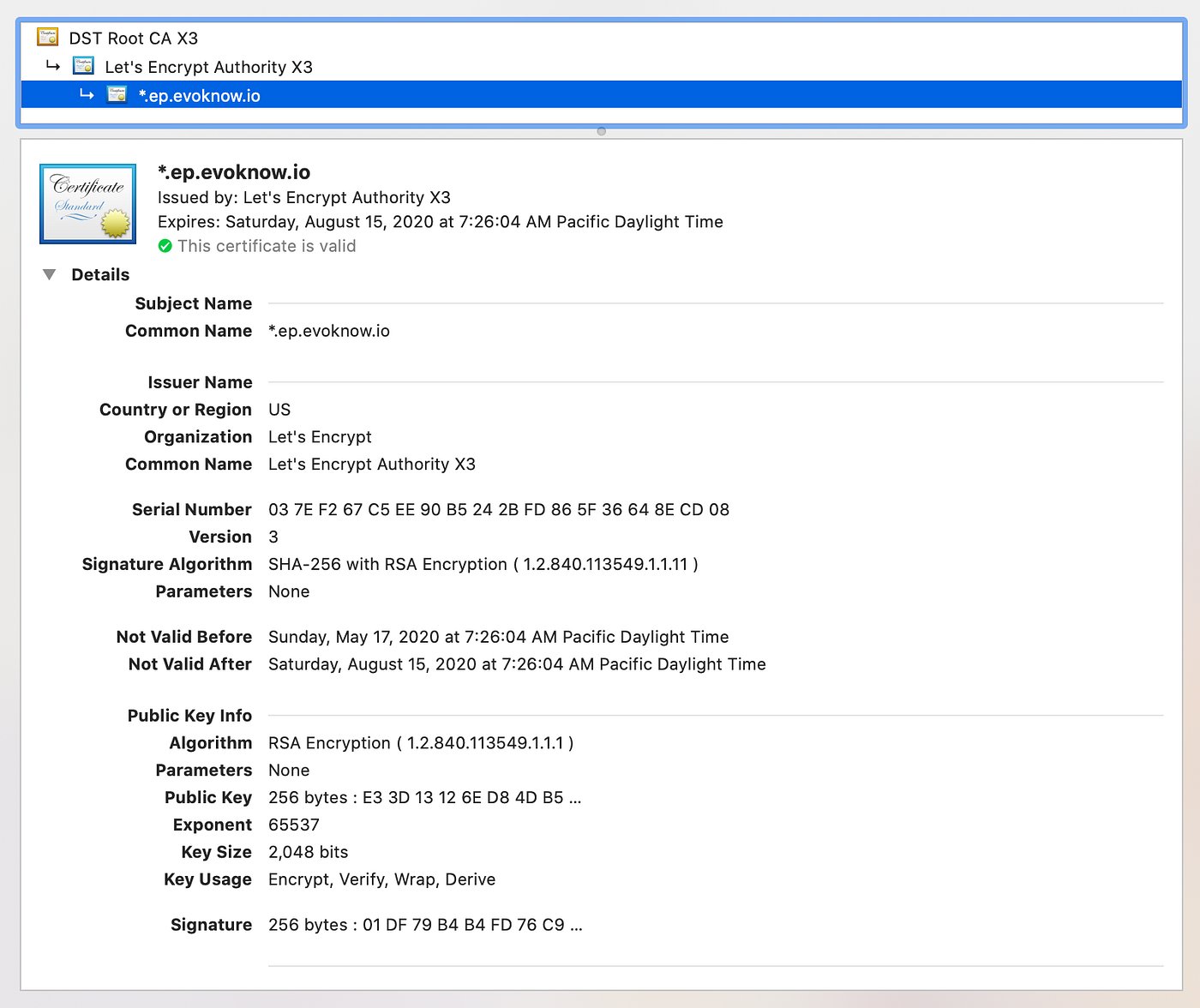Click the large Certificate Standard thumbnail

pyautogui.click(x=87, y=204)
